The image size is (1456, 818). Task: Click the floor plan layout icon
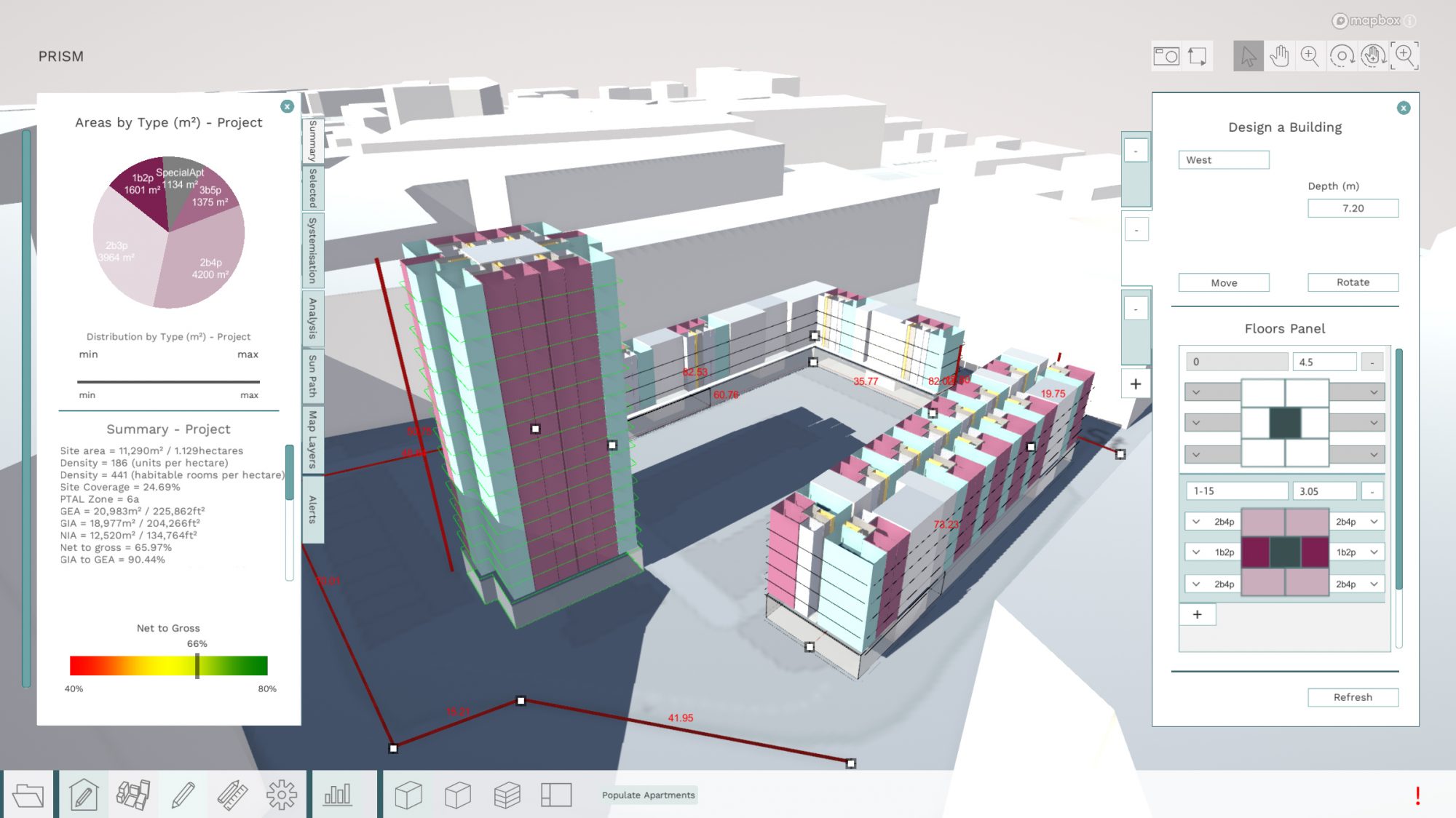tap(556, 795)
